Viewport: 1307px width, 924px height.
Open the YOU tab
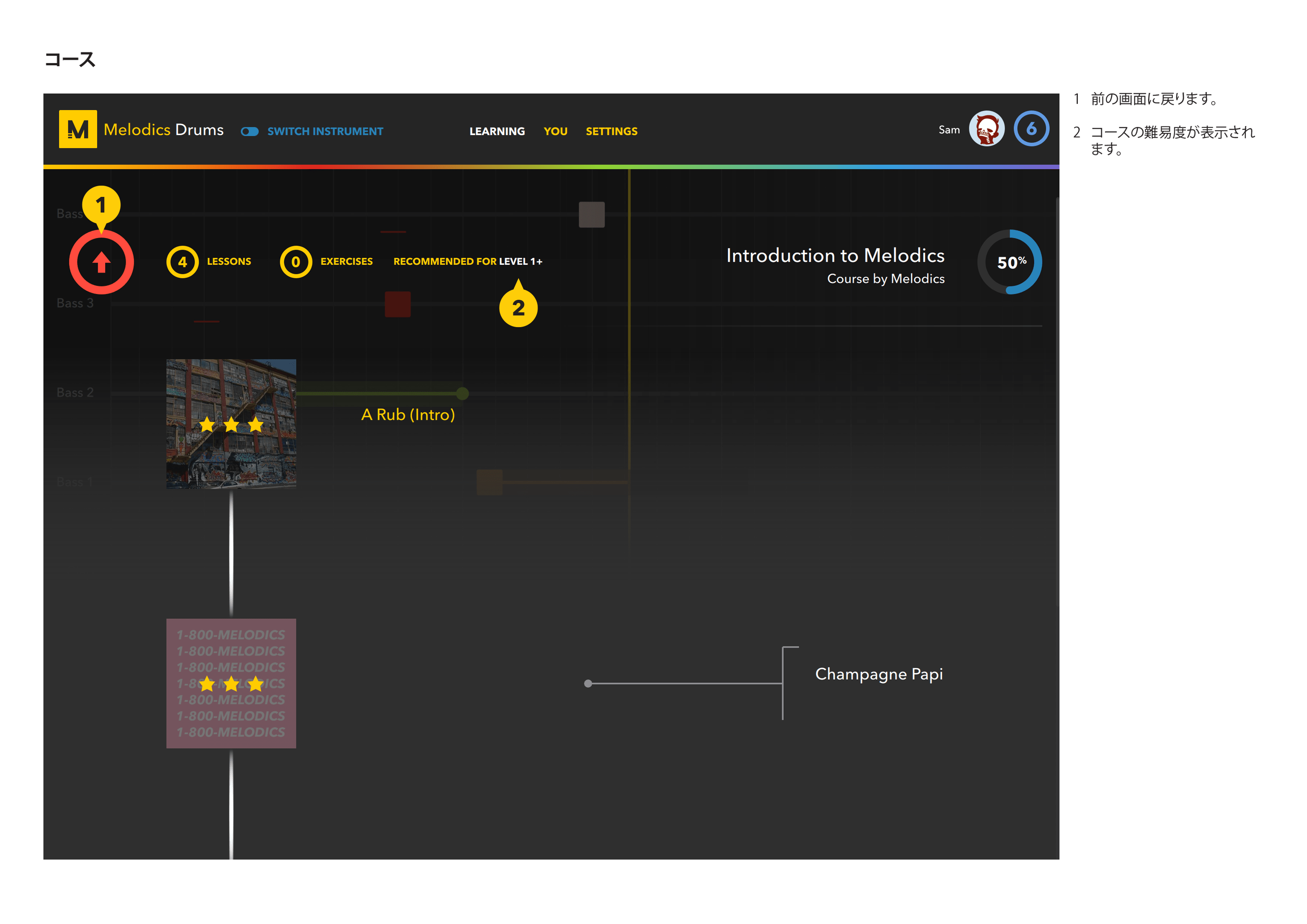[555, 132]
